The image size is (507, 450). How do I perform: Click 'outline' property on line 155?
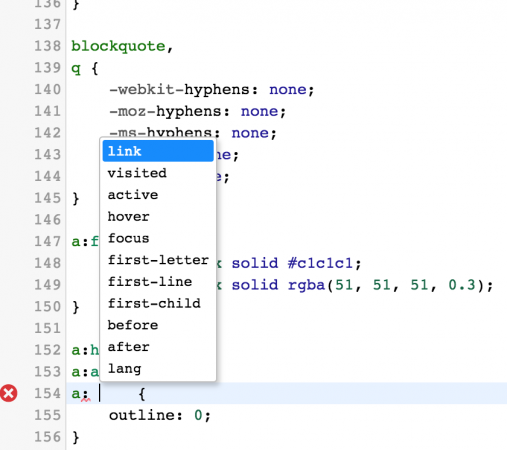coord(142,415)
